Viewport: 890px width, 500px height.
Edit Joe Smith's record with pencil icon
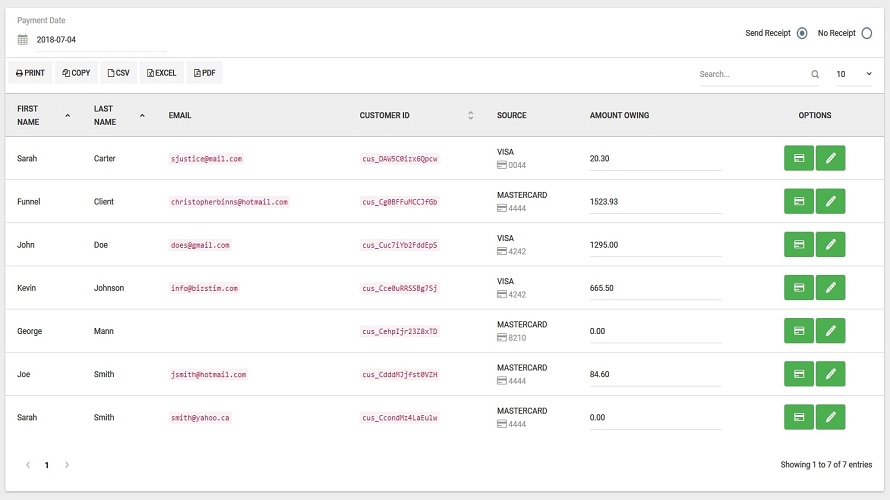[830, 374]
